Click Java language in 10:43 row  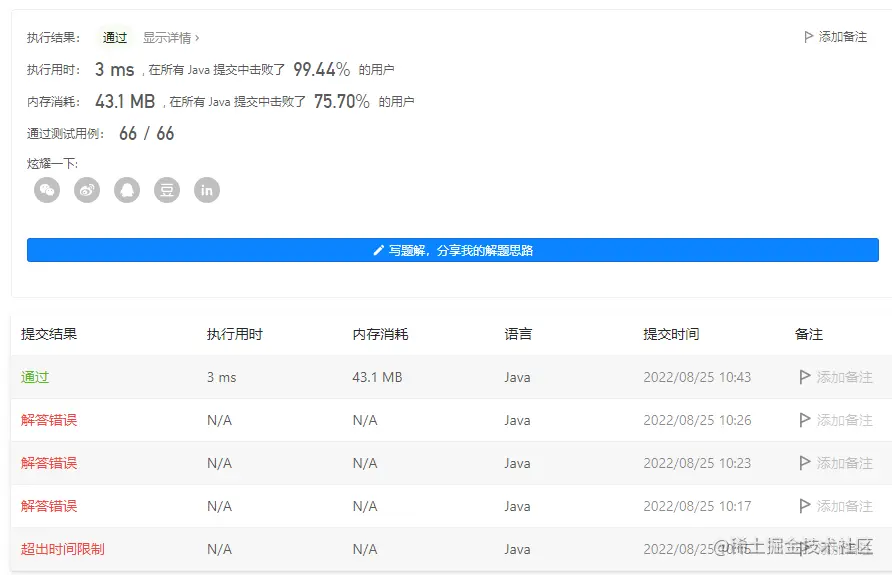point(517,377)
